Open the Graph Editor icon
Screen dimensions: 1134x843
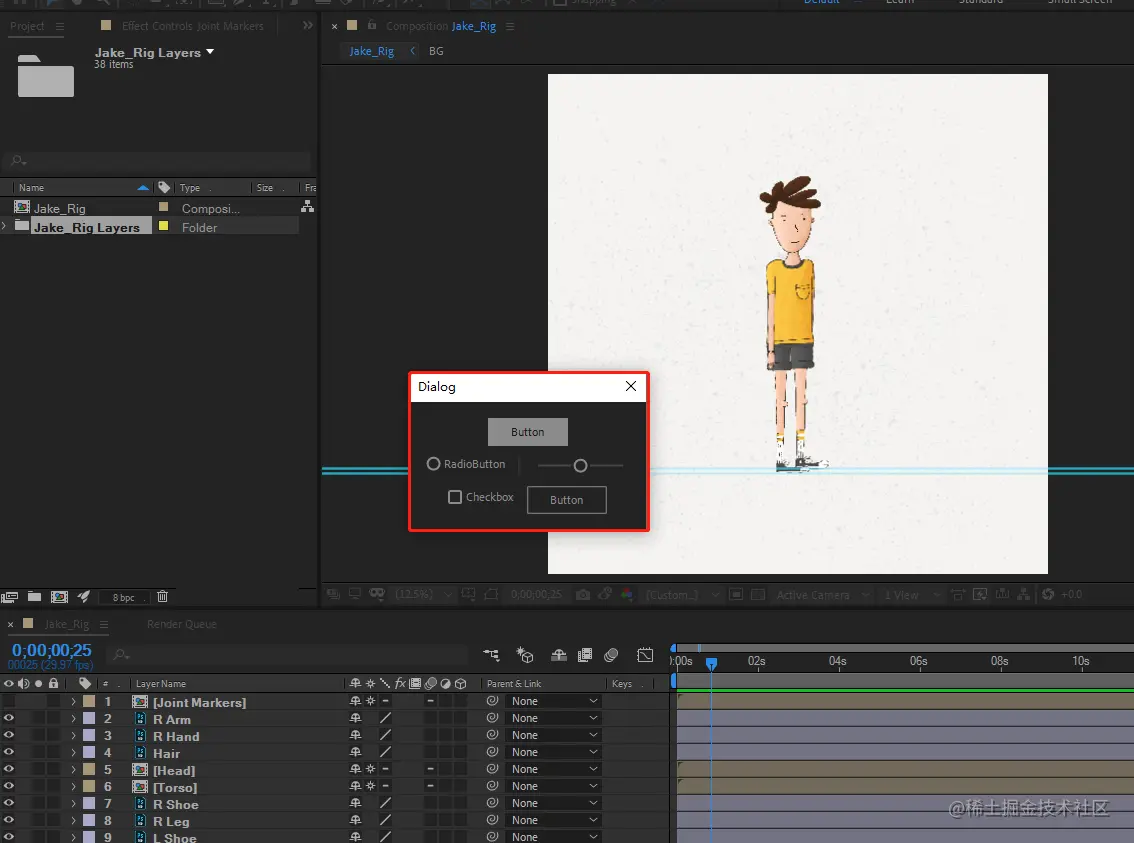pos(645,655)
